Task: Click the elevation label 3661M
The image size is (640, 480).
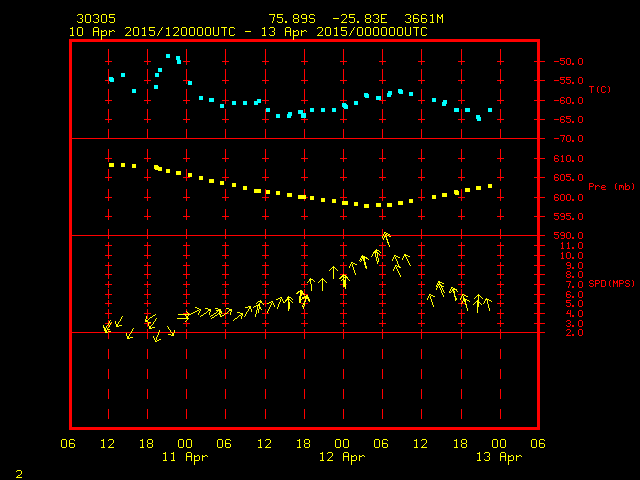Action: point(424,19)
